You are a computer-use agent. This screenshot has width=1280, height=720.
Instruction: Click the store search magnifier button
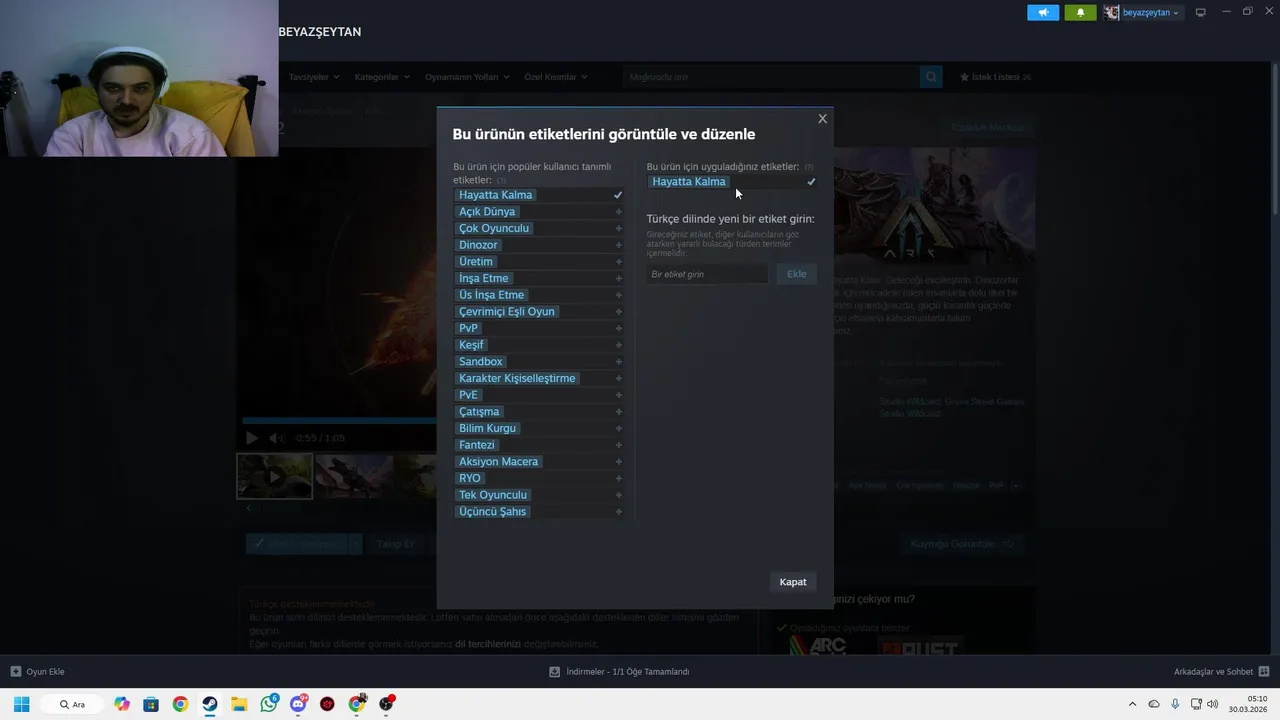(x=931, y=77)
